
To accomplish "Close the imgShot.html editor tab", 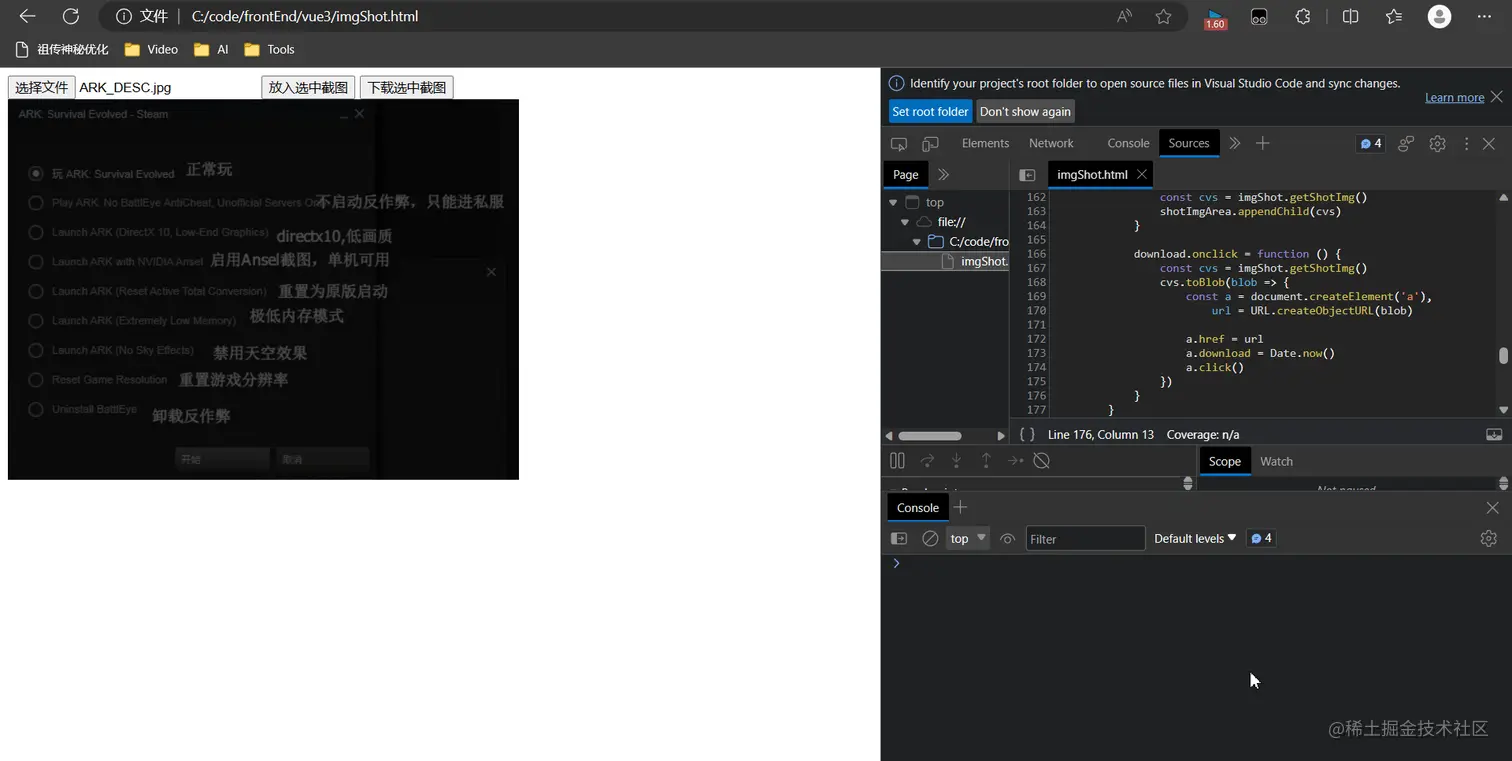I will click(x=1141, y=174).
